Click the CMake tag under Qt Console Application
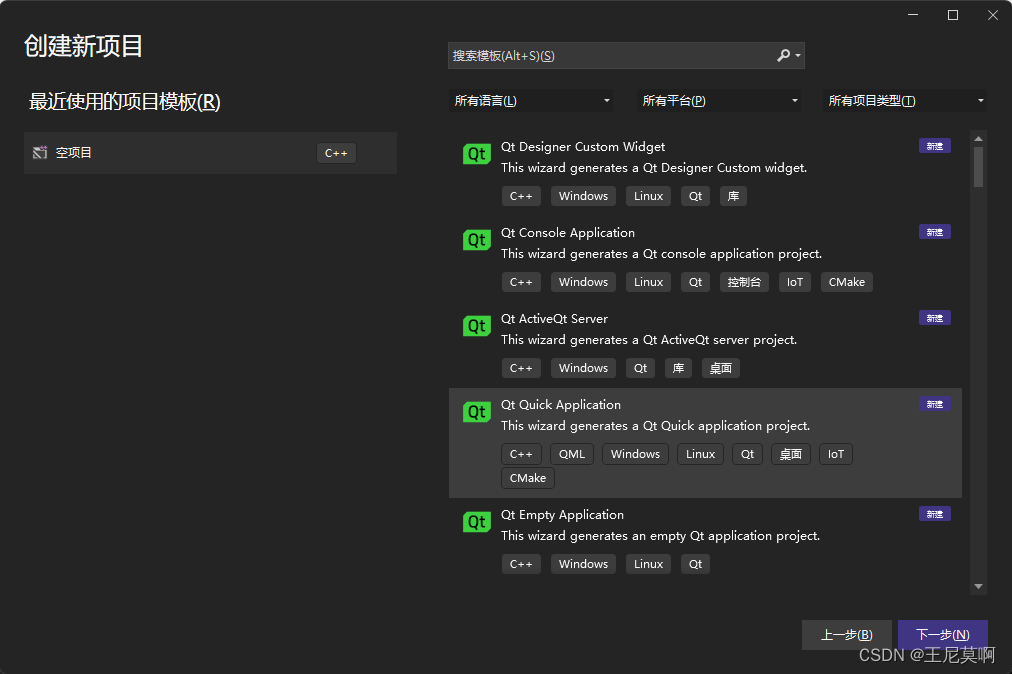The width and height of the screenshot is (1012, 674). coord(847,281)
